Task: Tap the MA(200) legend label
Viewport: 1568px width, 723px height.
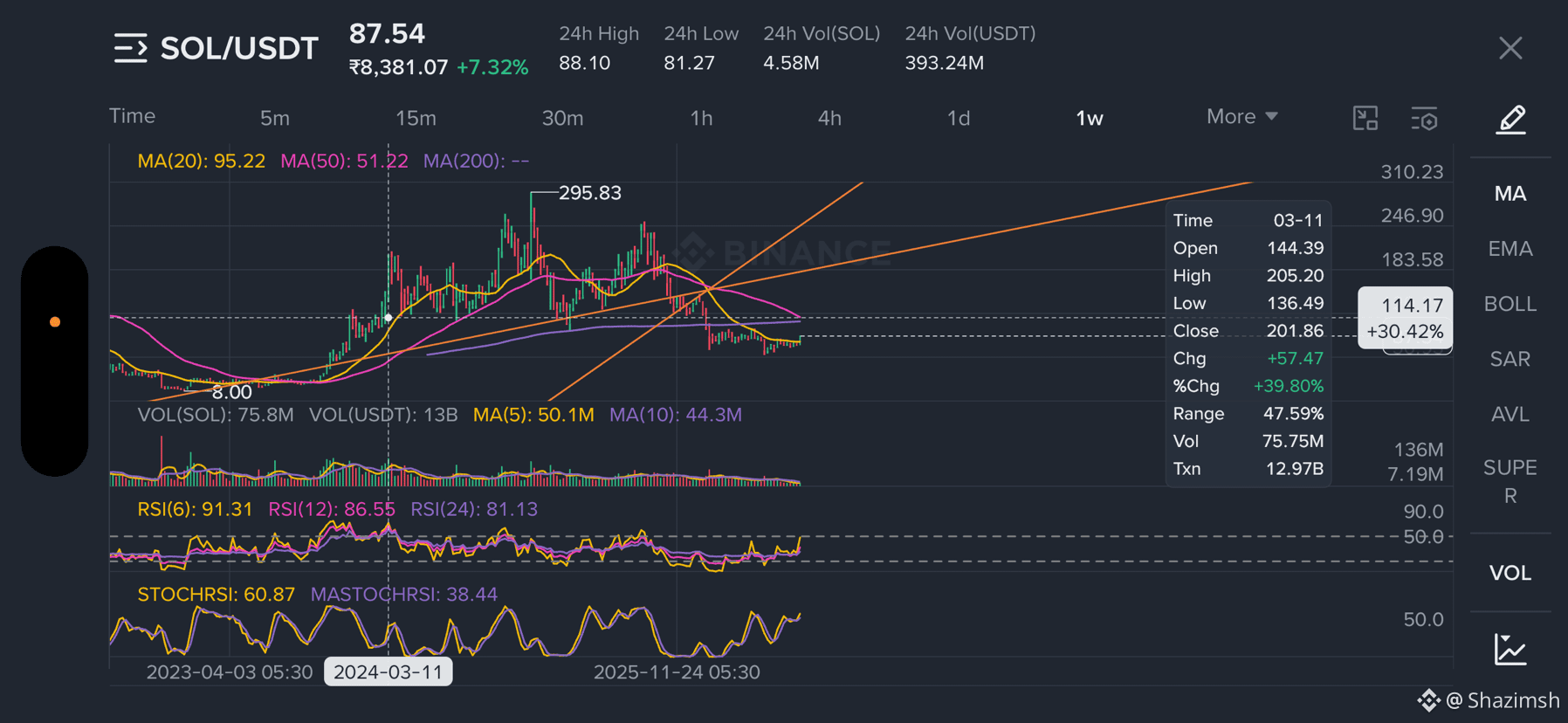Action: coord(476,161)
